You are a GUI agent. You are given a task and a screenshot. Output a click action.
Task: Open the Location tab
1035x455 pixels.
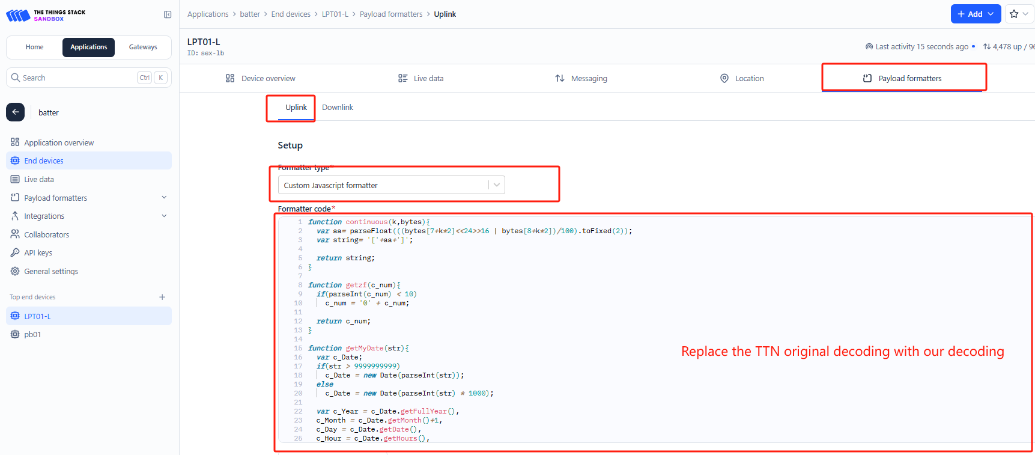741,78
